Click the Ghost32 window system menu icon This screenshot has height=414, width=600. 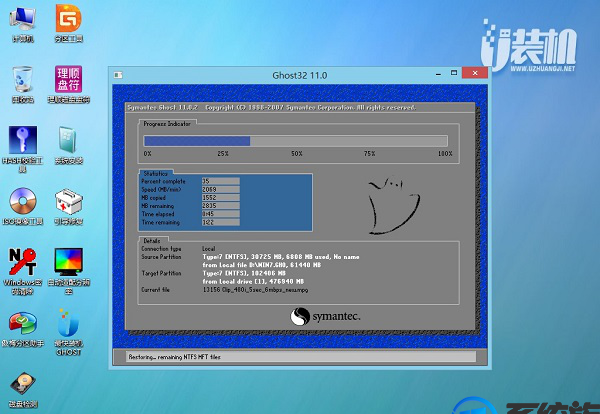click(x=118, y=75)
